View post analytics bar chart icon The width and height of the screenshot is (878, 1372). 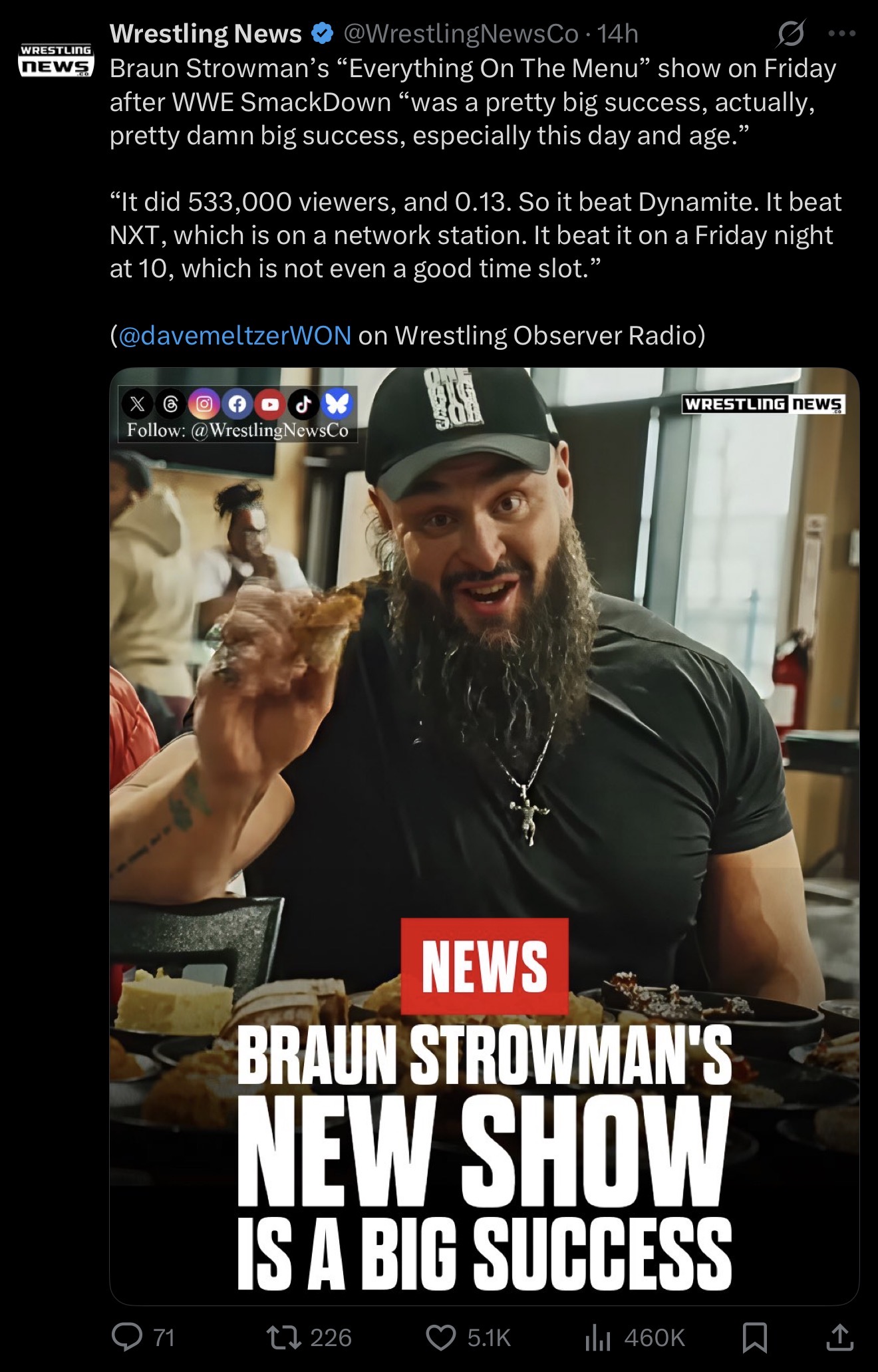pyautogui.click(x=597, y=1337)
